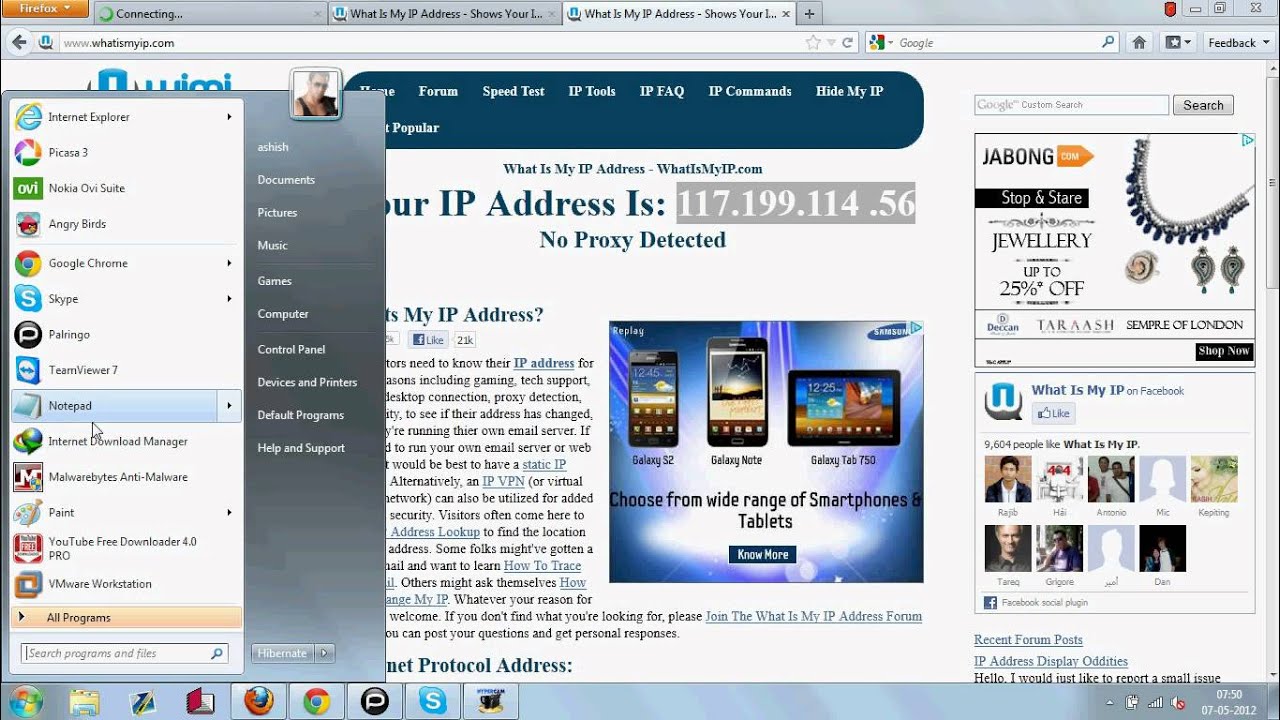The image size is (1280, 720).
Task: Open search engine dropdown in Firefox
Action: coord(879,43)
